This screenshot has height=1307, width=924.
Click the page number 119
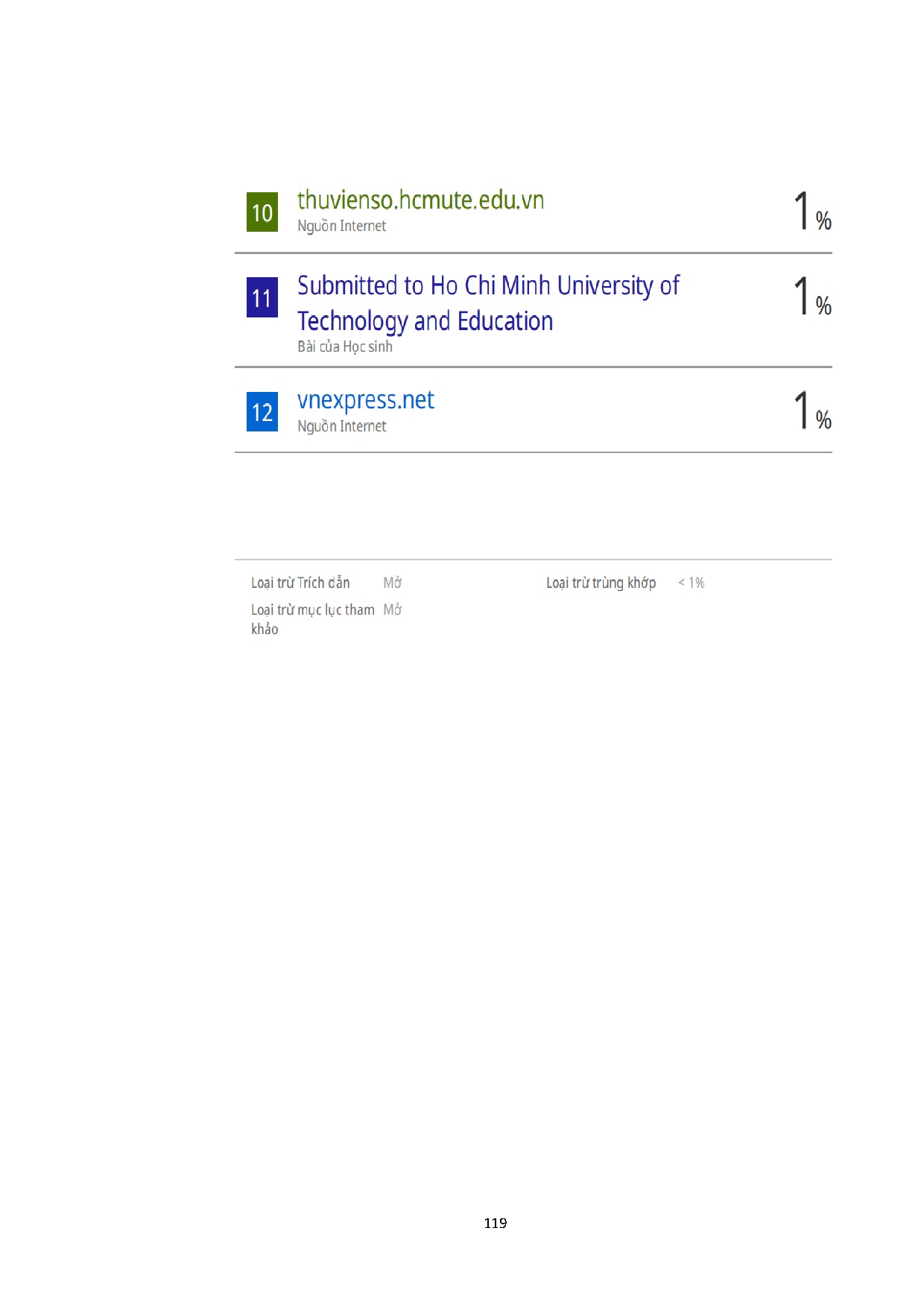[496, 1223]
